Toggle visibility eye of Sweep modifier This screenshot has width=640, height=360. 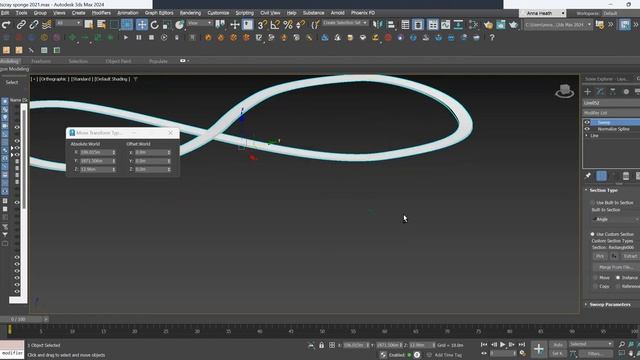pyautogui.click(x=587, y=122)
